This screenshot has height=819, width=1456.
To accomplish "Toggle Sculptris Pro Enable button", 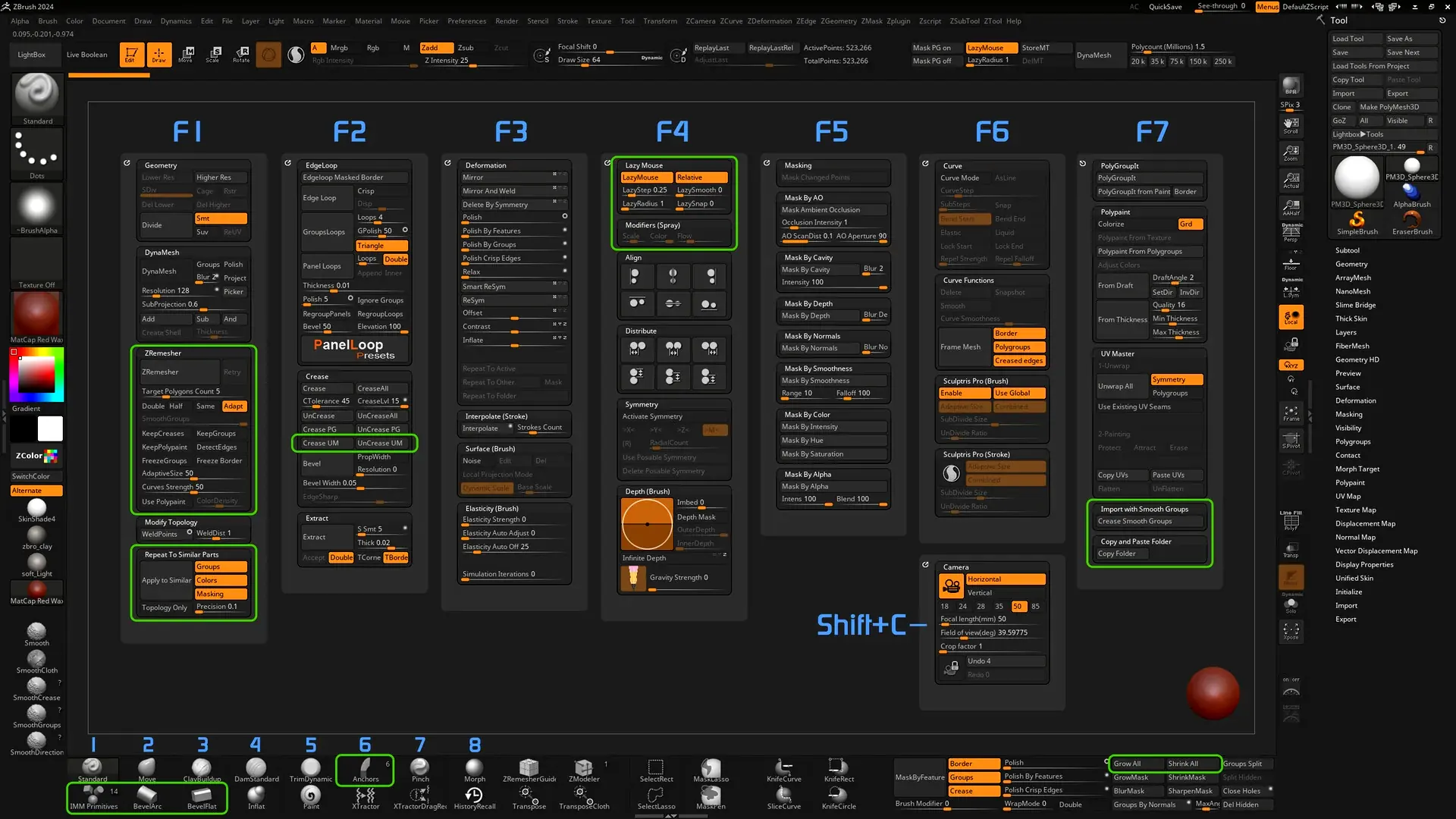I will pyautogui.click(x=964, y=393).
